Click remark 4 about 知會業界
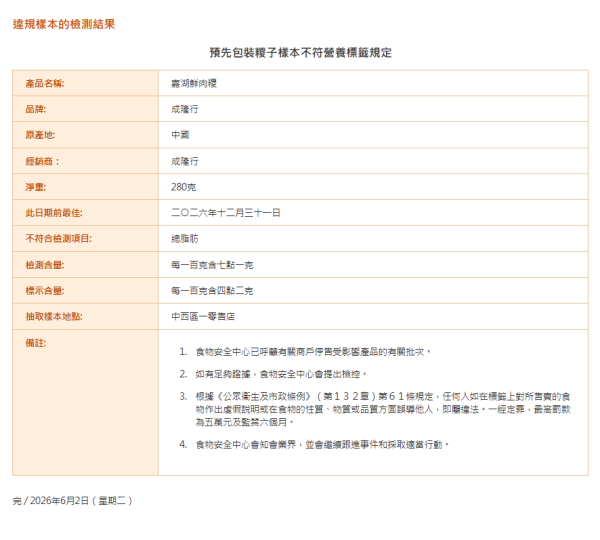Image resolution: width=600 pixels, height=540 pixels. [x=322, y=444]
